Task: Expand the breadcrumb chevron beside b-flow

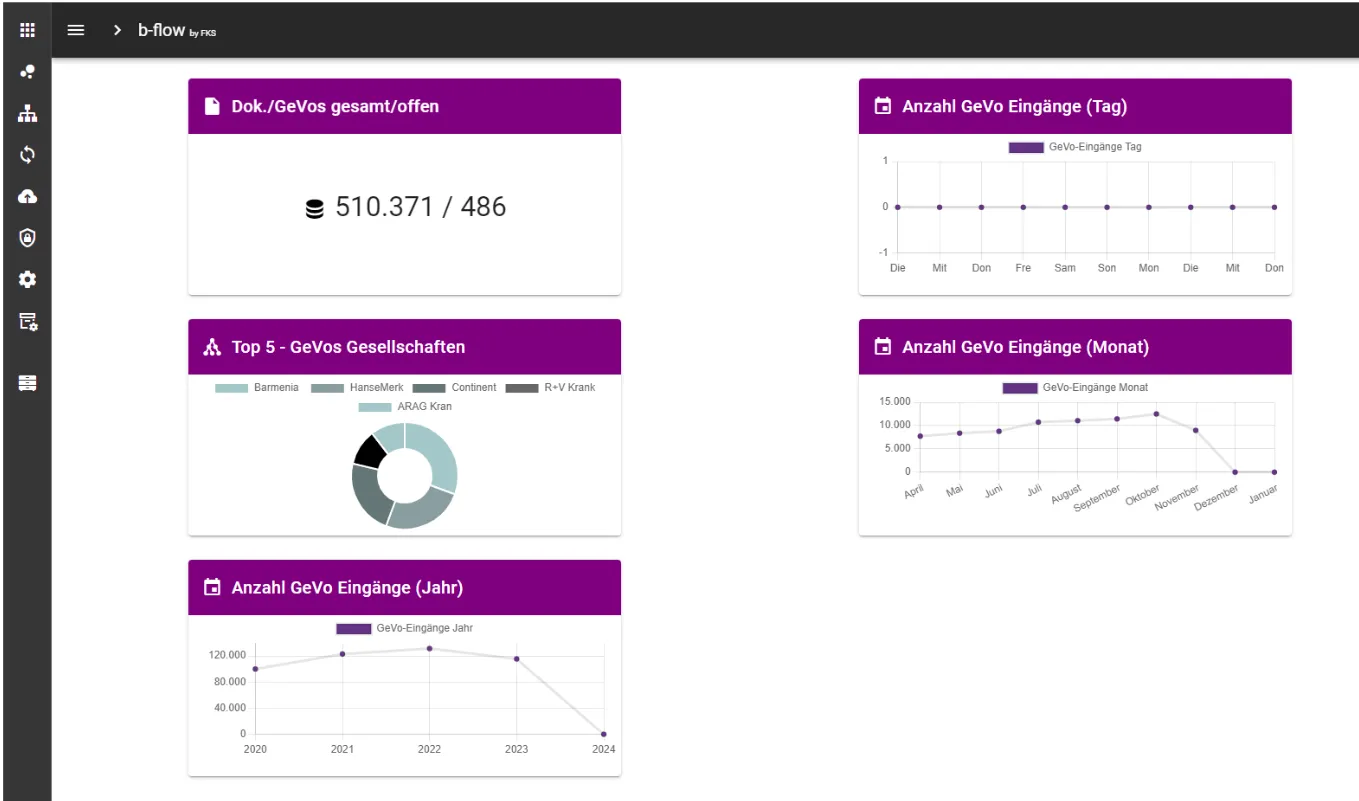Action: [x=117, y=30]
